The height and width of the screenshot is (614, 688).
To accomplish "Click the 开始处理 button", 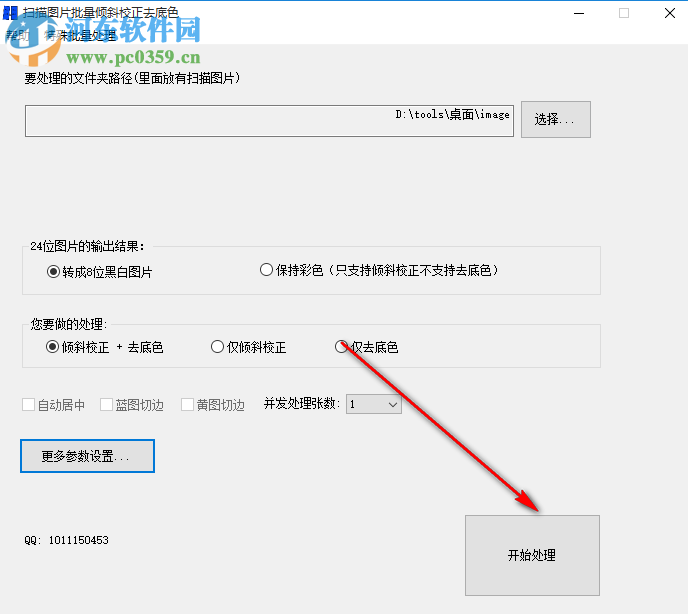I will point(532,555).
